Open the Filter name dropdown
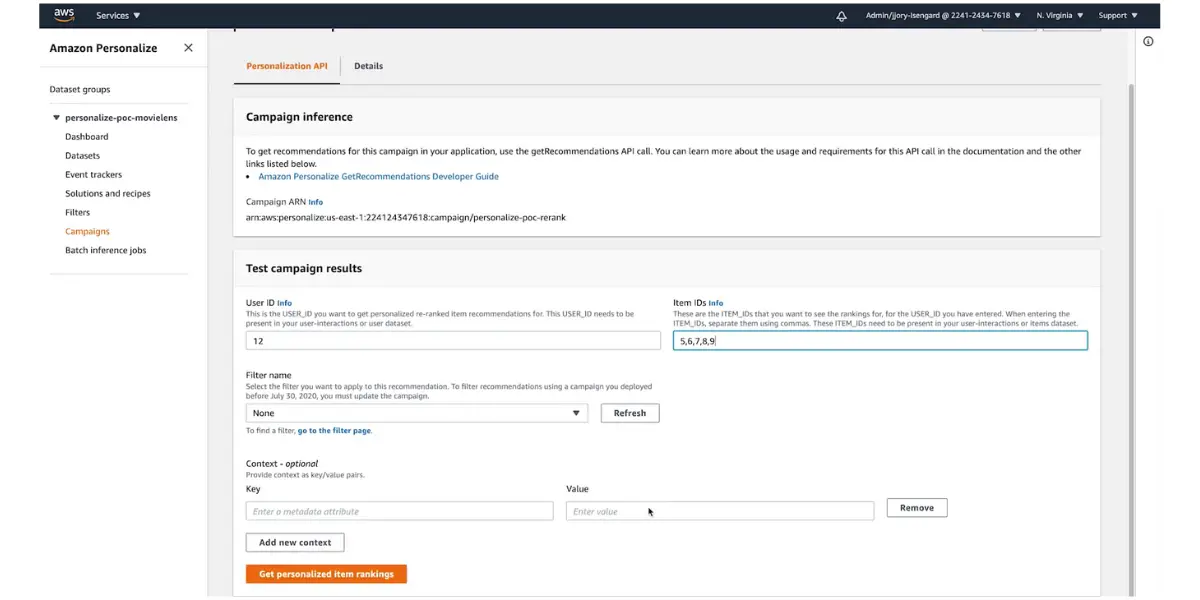The width and height of the screenshot is (1200, 600). (x=417, y=413)
